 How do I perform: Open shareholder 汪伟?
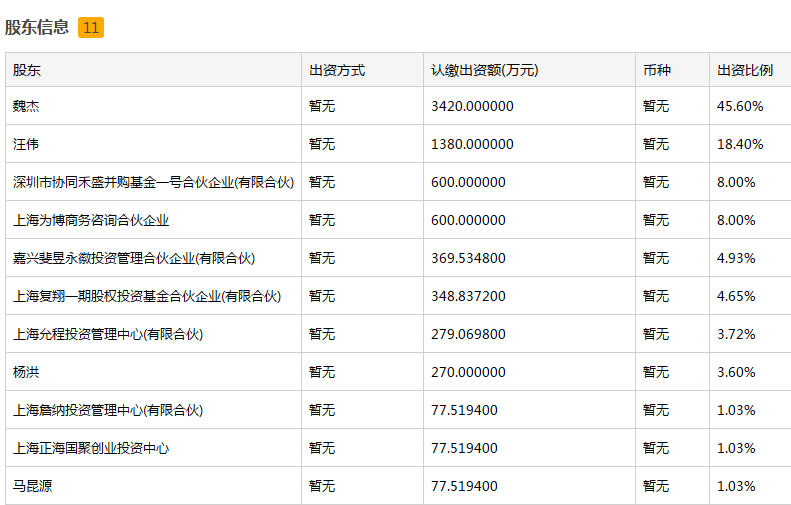(x=27, y=144)
